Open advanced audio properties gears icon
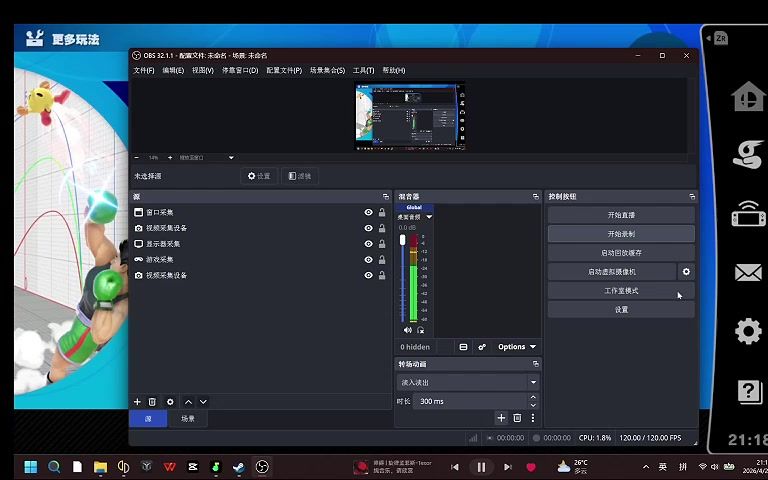 (x=482, y=347)
